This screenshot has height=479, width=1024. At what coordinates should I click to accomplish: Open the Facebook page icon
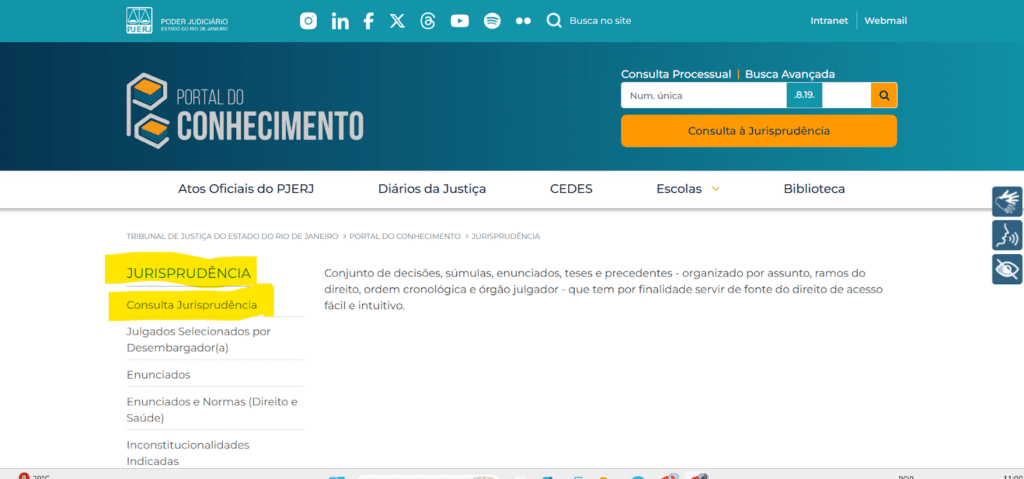369,21
